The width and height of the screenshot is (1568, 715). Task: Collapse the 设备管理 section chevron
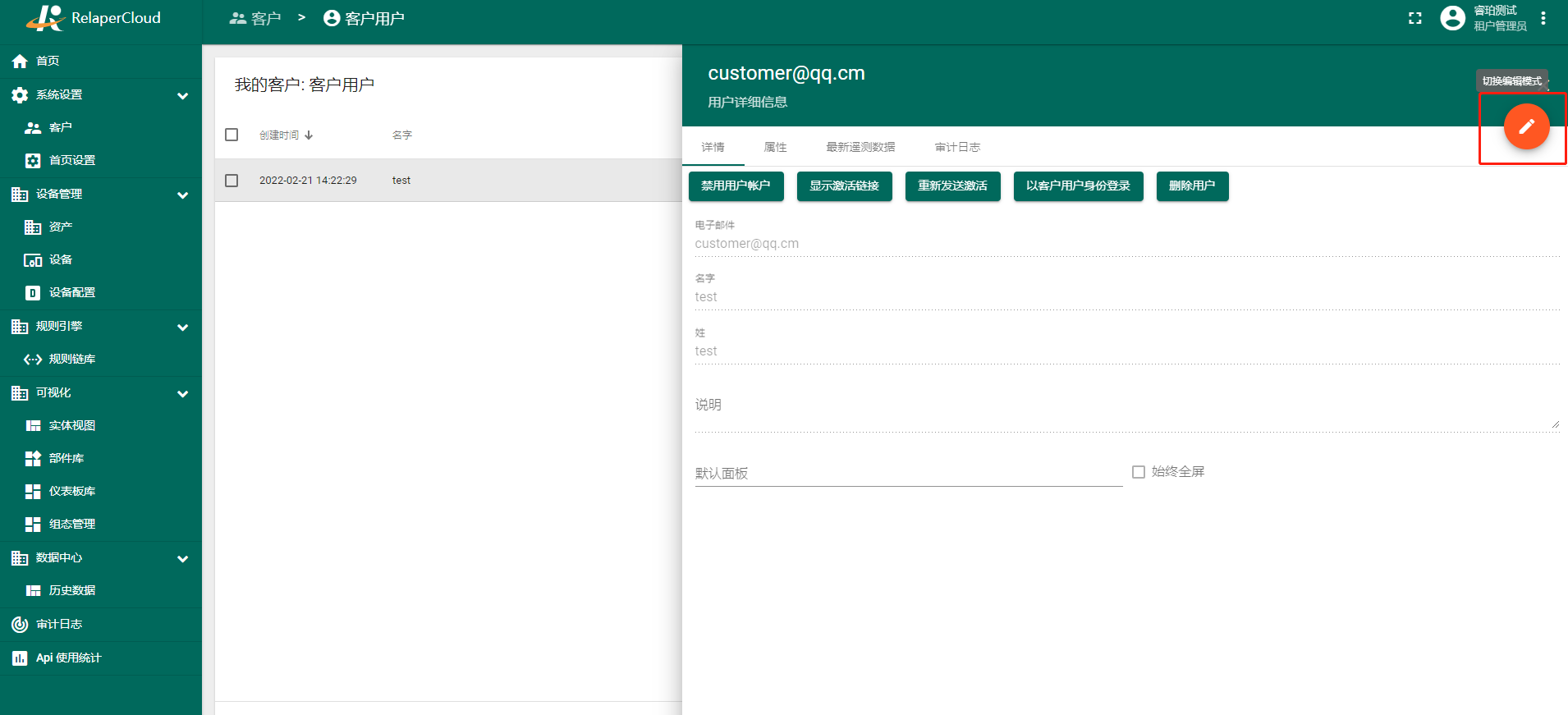point(183,195)
